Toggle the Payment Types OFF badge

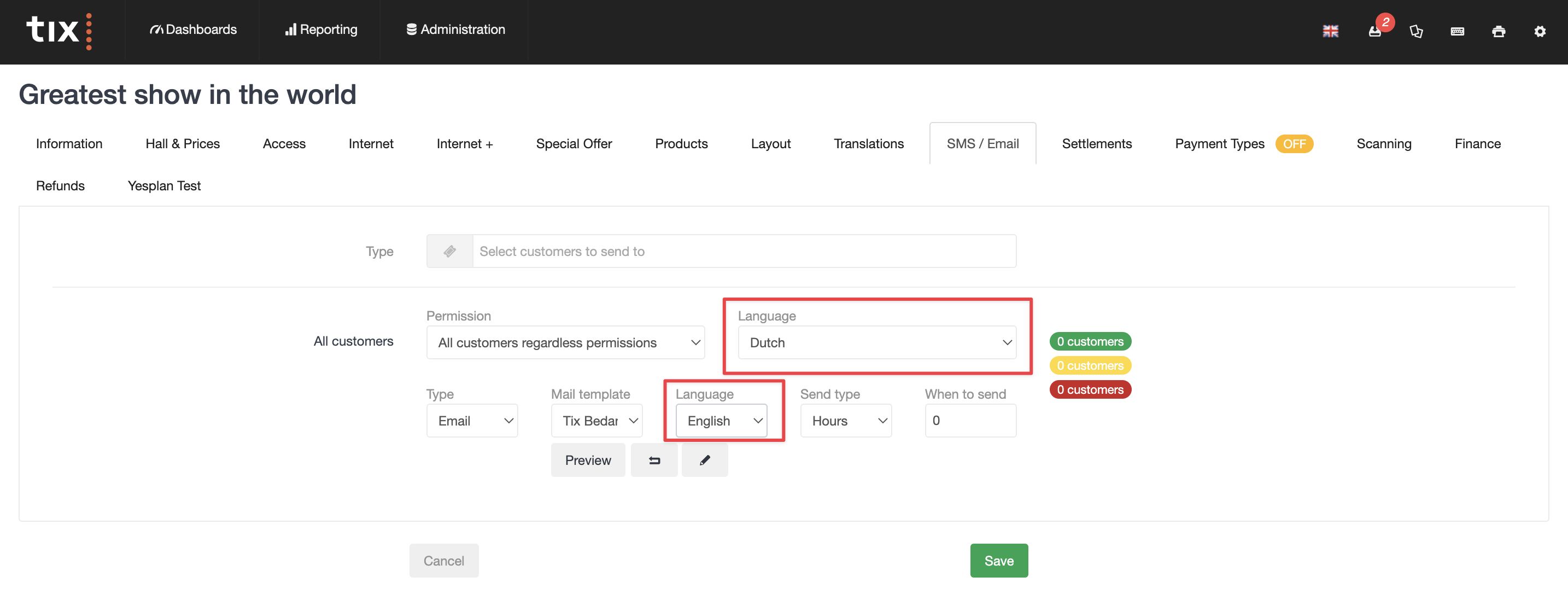(1294, 144)
